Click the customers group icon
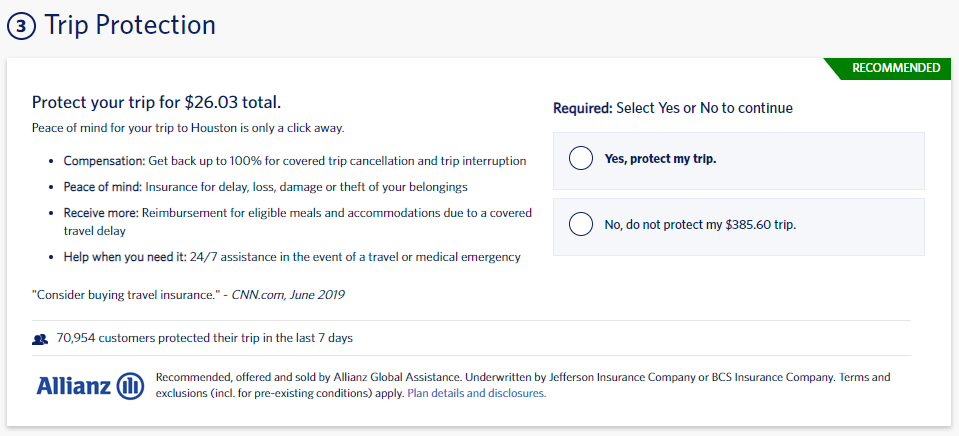The width and height of the screenshot is (959, 436). click(40, 338)
